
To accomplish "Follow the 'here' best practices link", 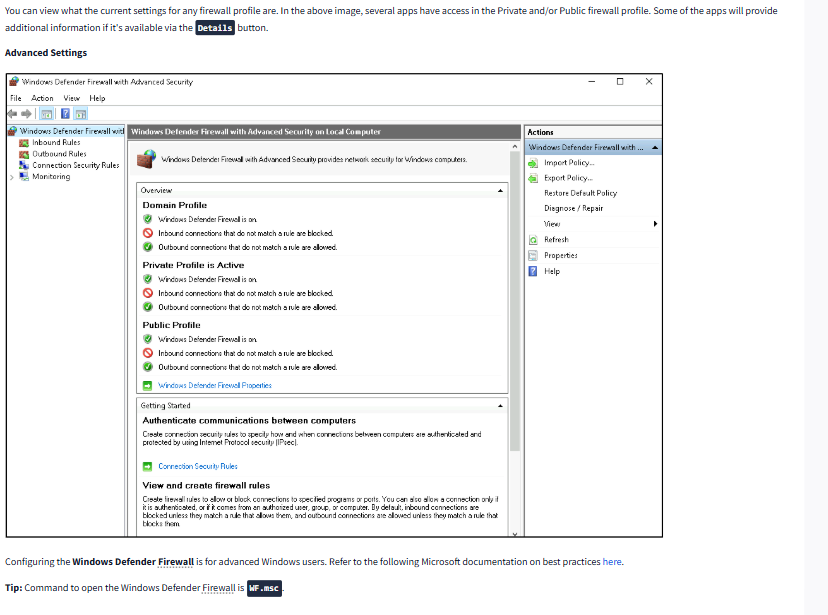I will point(611,562).
